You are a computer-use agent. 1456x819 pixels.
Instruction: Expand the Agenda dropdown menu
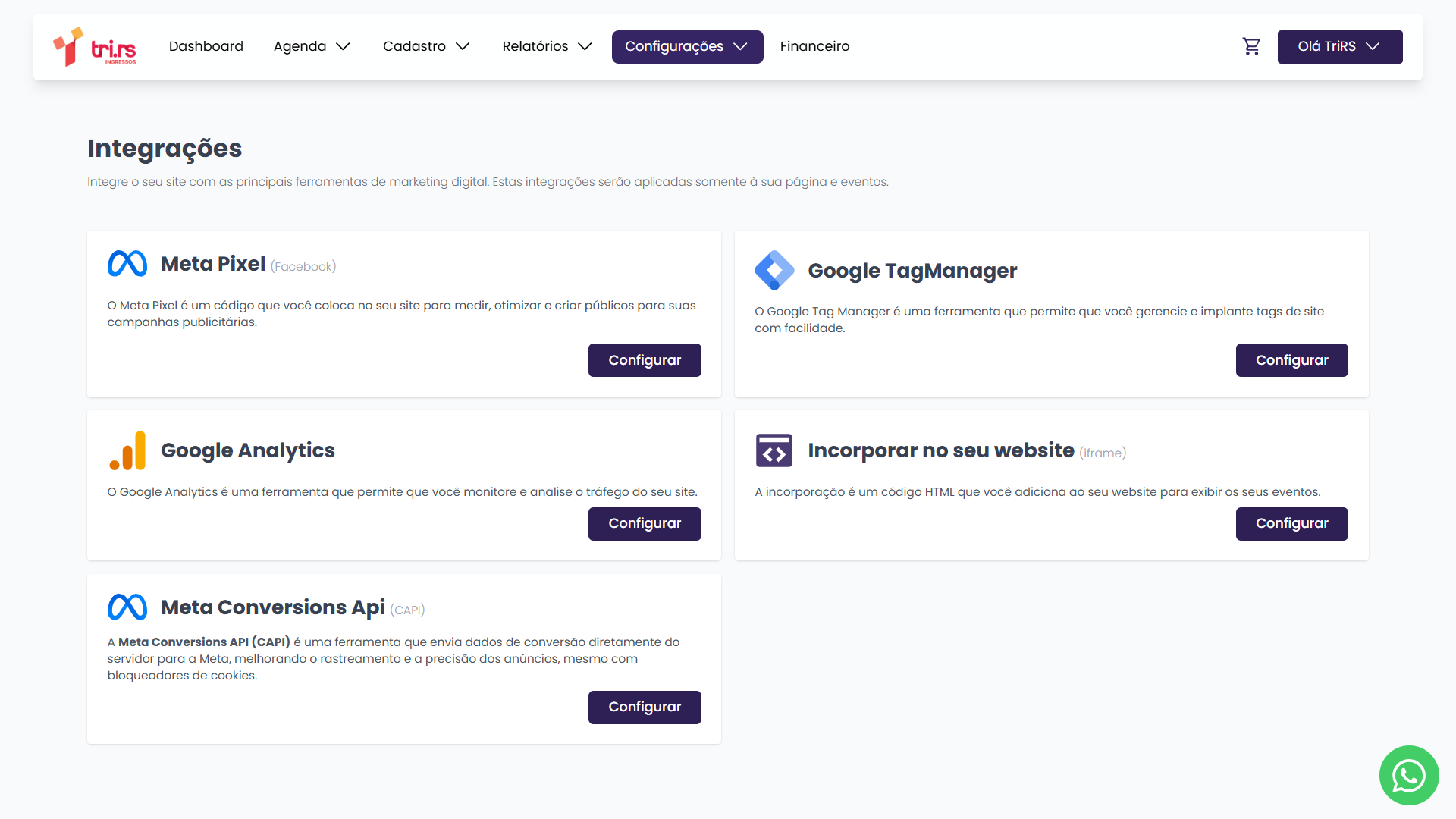pyautogui.click(x=312, y=46)
